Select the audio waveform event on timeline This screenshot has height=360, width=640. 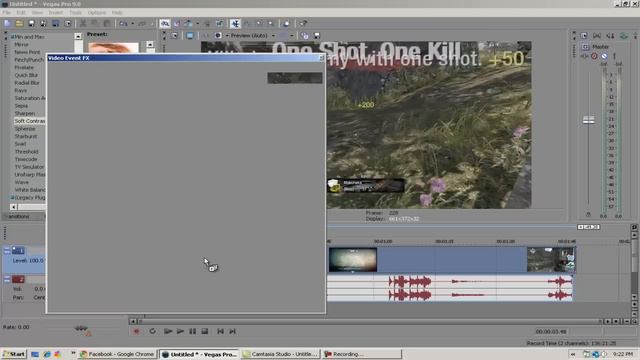pos(451,288)
